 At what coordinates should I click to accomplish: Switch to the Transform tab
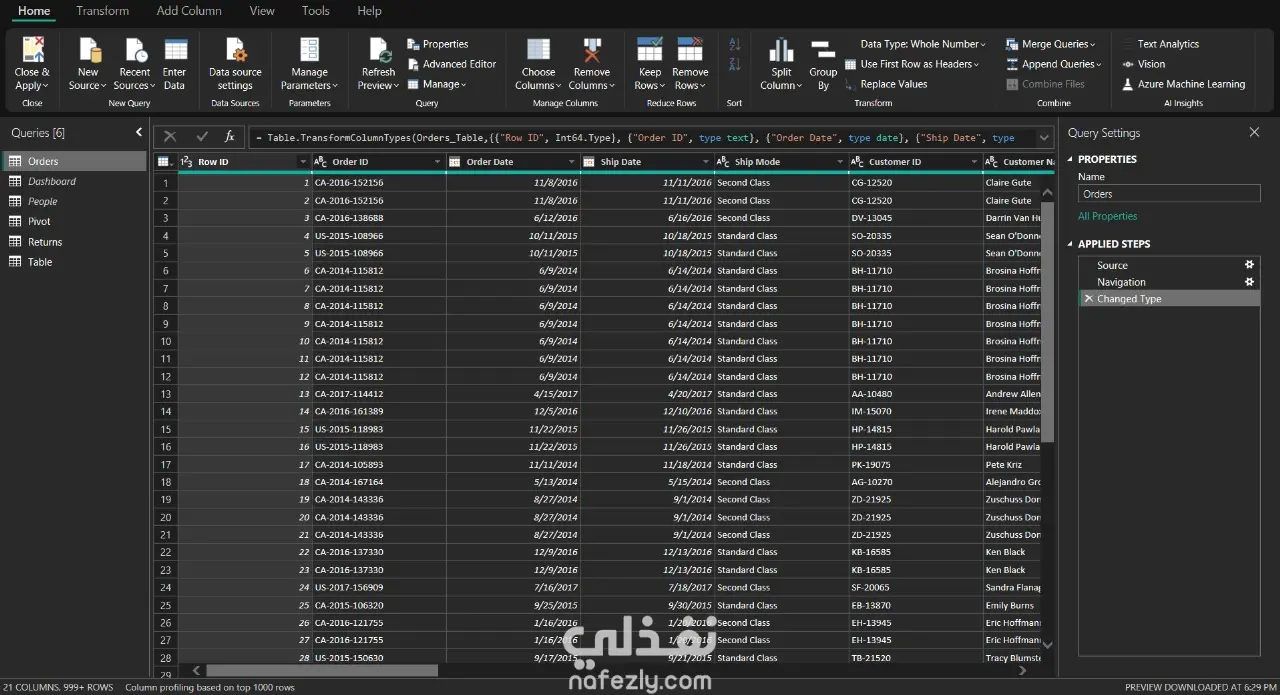point(102,11)
